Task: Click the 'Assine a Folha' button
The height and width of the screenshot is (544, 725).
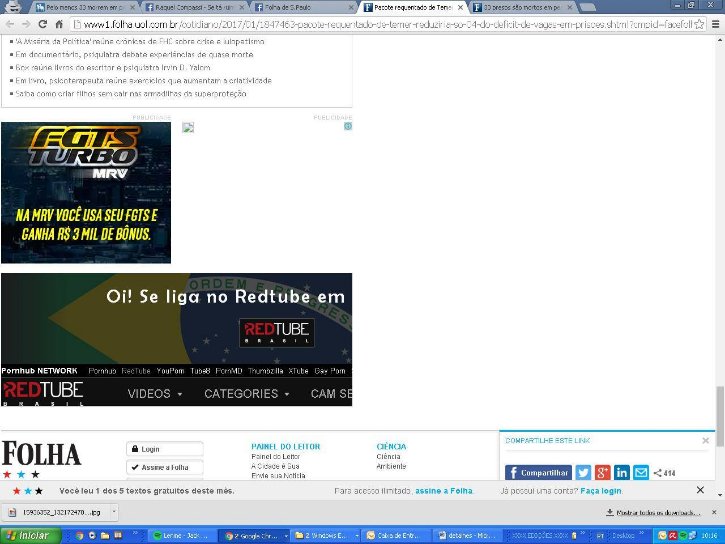Action: point(165,467)
